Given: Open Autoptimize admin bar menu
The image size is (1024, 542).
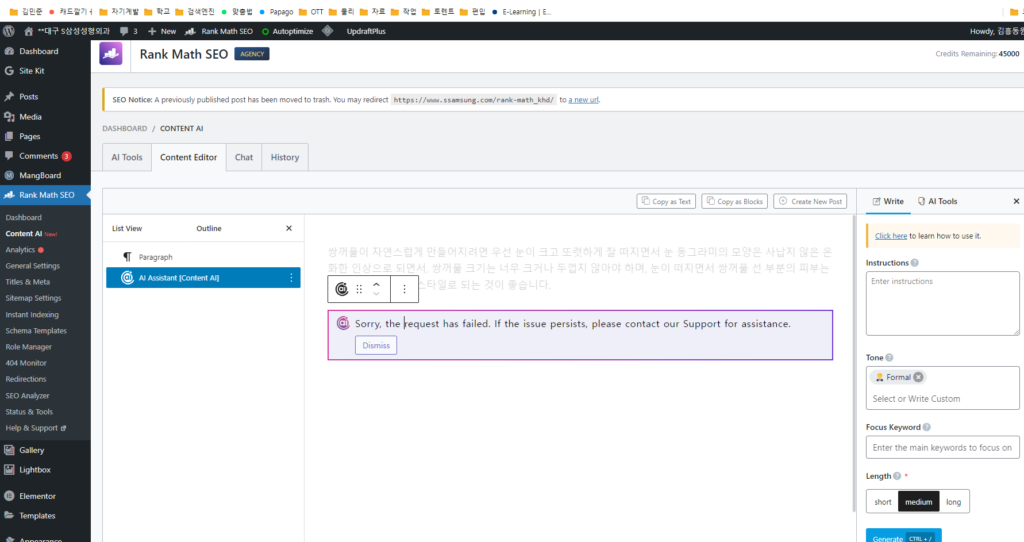Looking at the screenshot, I should [287, 31].
